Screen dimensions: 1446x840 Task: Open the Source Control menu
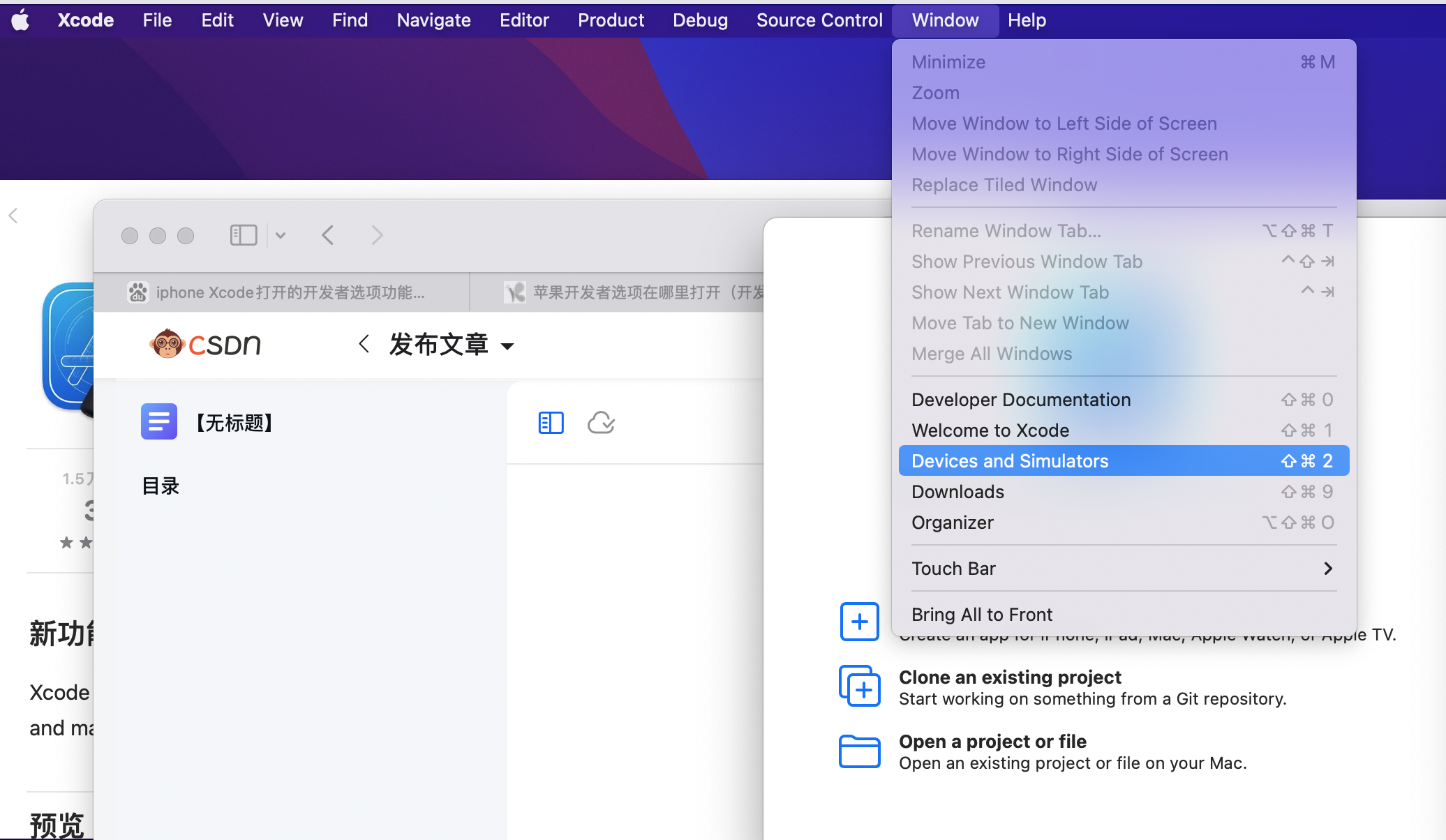click(x=819, y=20)
